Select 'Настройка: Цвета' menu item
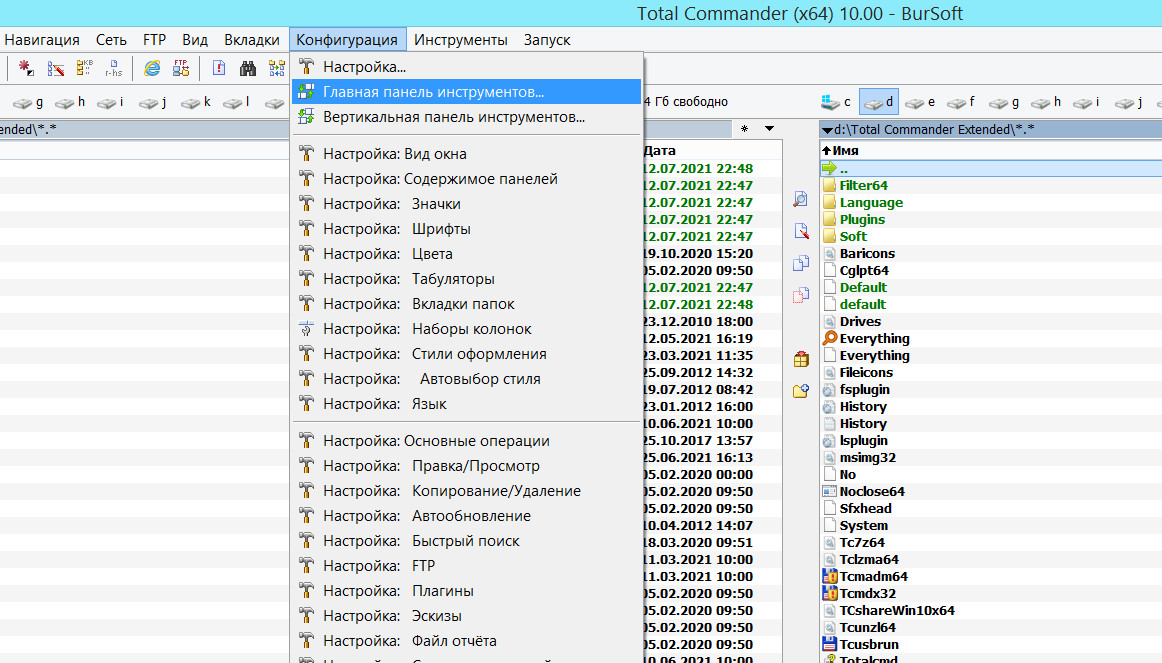The height and width of the screenshot is (663, 1162). (x=387, y=254)
